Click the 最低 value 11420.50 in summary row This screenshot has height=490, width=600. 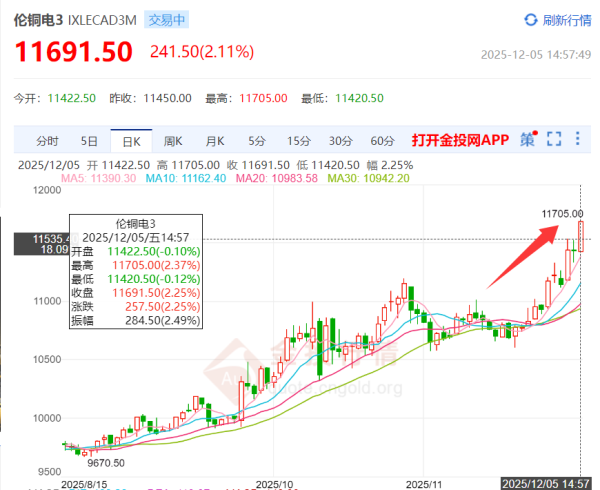[359, 98]
